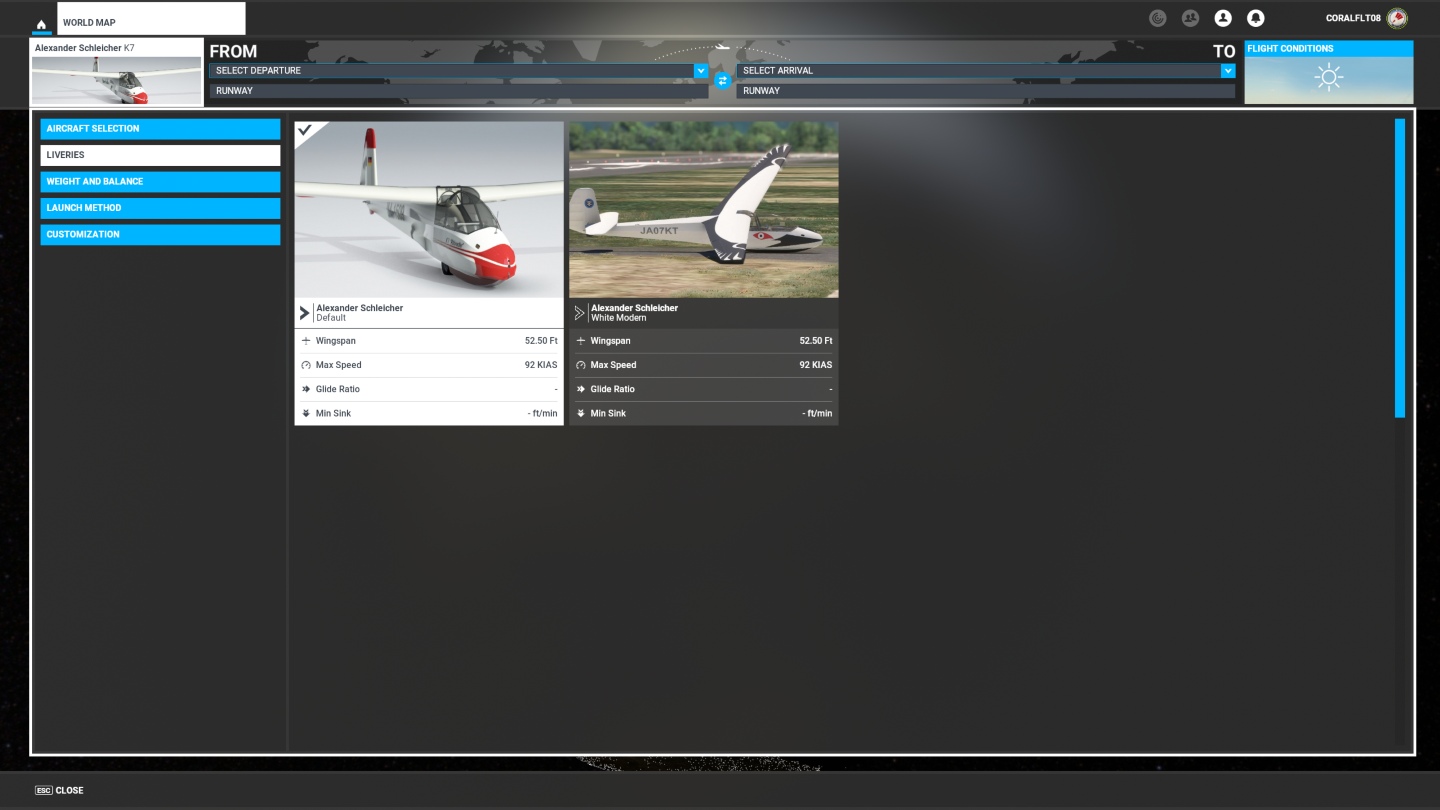Image resolution: width=1440 pixels, height=810 pixels.
Task: Click the CORALFLT08 gamertag
Action: (1353, 18)
